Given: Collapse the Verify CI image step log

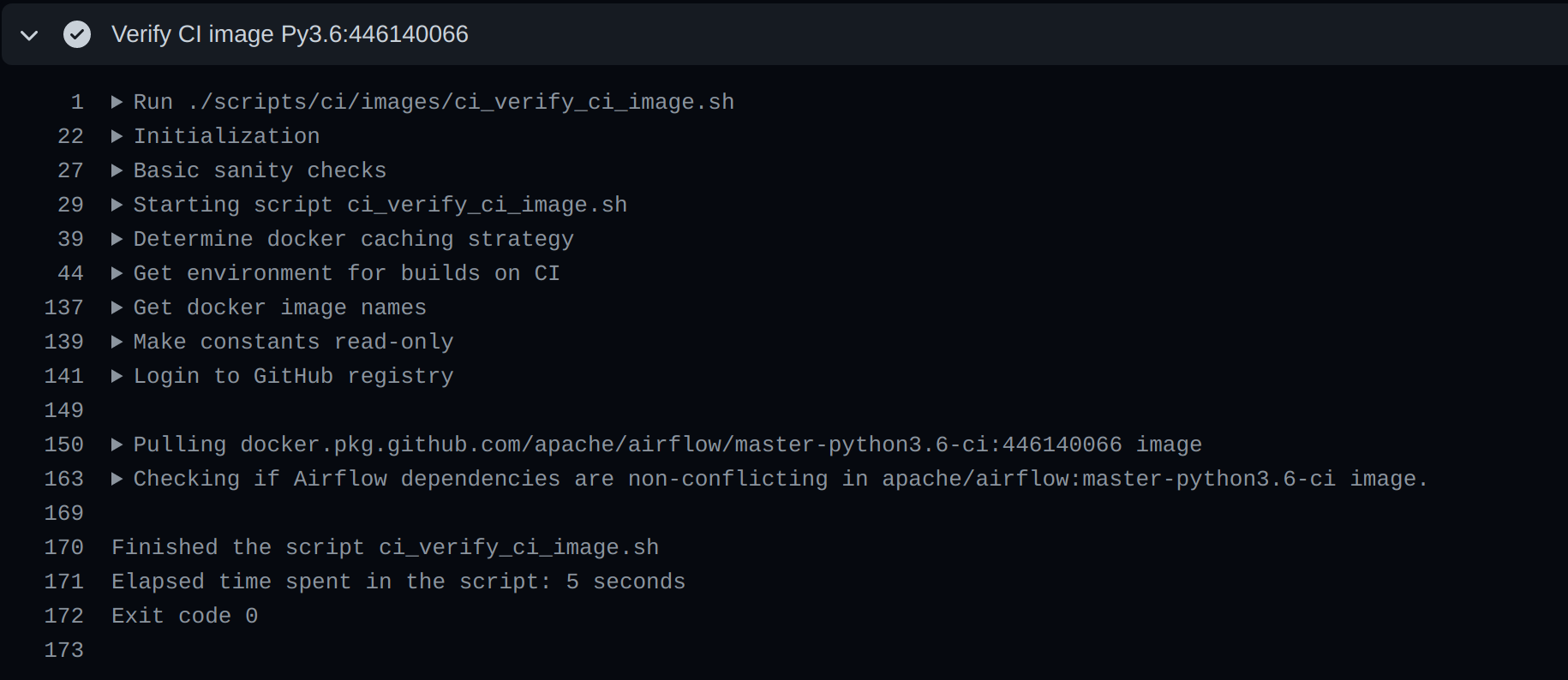Looking at the screenshot, I should click(x=28, y=34).
